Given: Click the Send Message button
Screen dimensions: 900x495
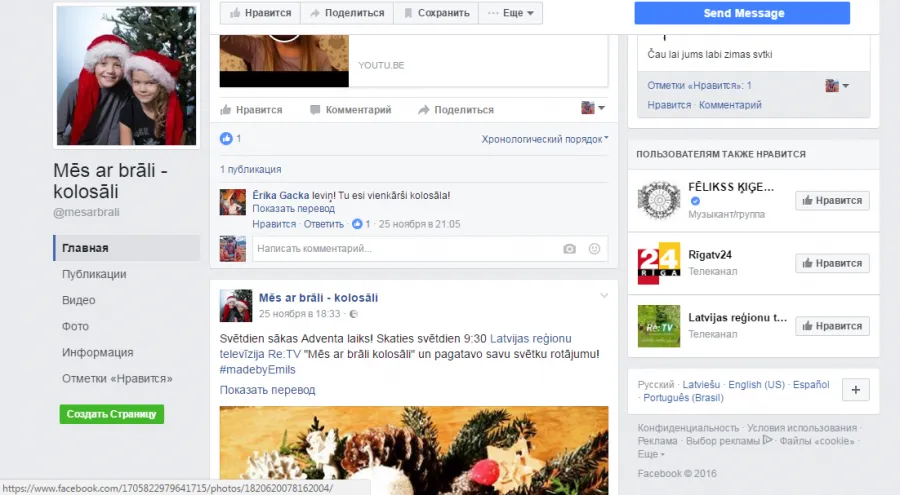Looking at the screenshot, I should click(x=742, y=13).
